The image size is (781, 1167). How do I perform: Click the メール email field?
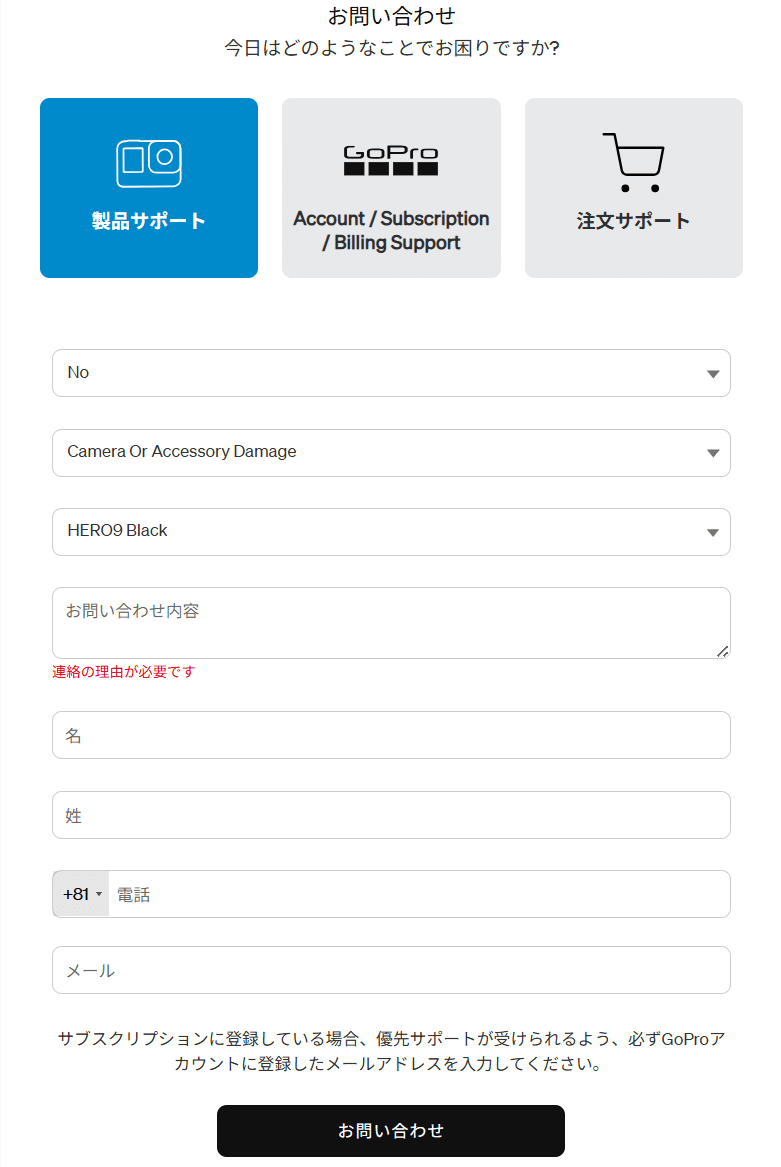click(x=391, y=970)
